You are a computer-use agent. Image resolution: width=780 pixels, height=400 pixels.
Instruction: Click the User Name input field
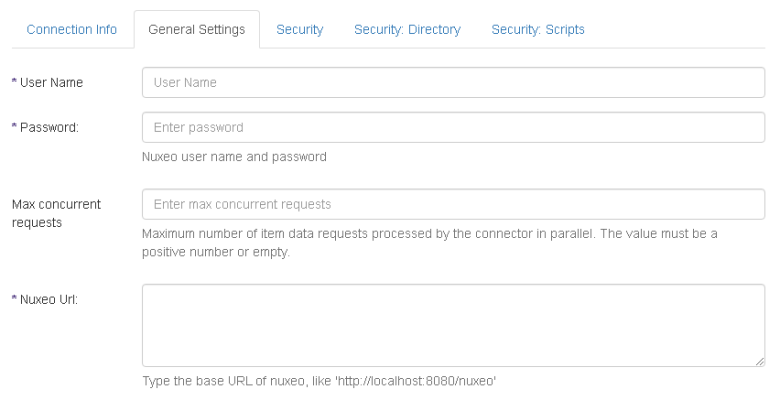(x=453, y=82)
